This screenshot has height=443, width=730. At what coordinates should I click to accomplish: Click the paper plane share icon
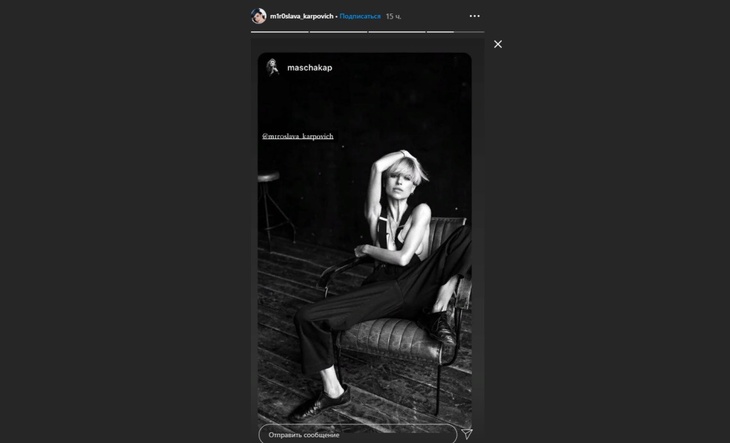pos(466,434)
